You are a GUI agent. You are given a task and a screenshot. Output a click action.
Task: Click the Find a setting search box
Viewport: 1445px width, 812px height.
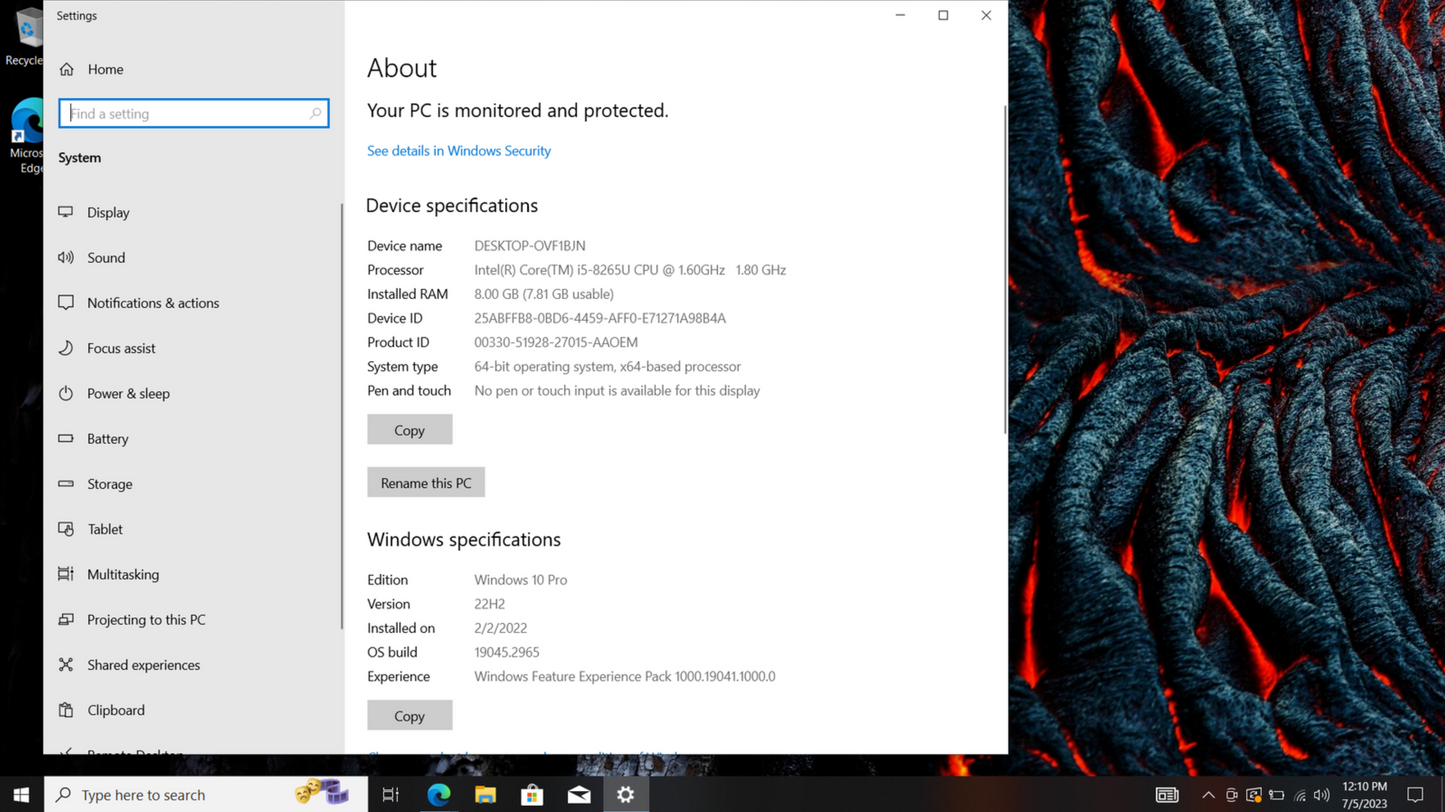[x=193, y=113]
